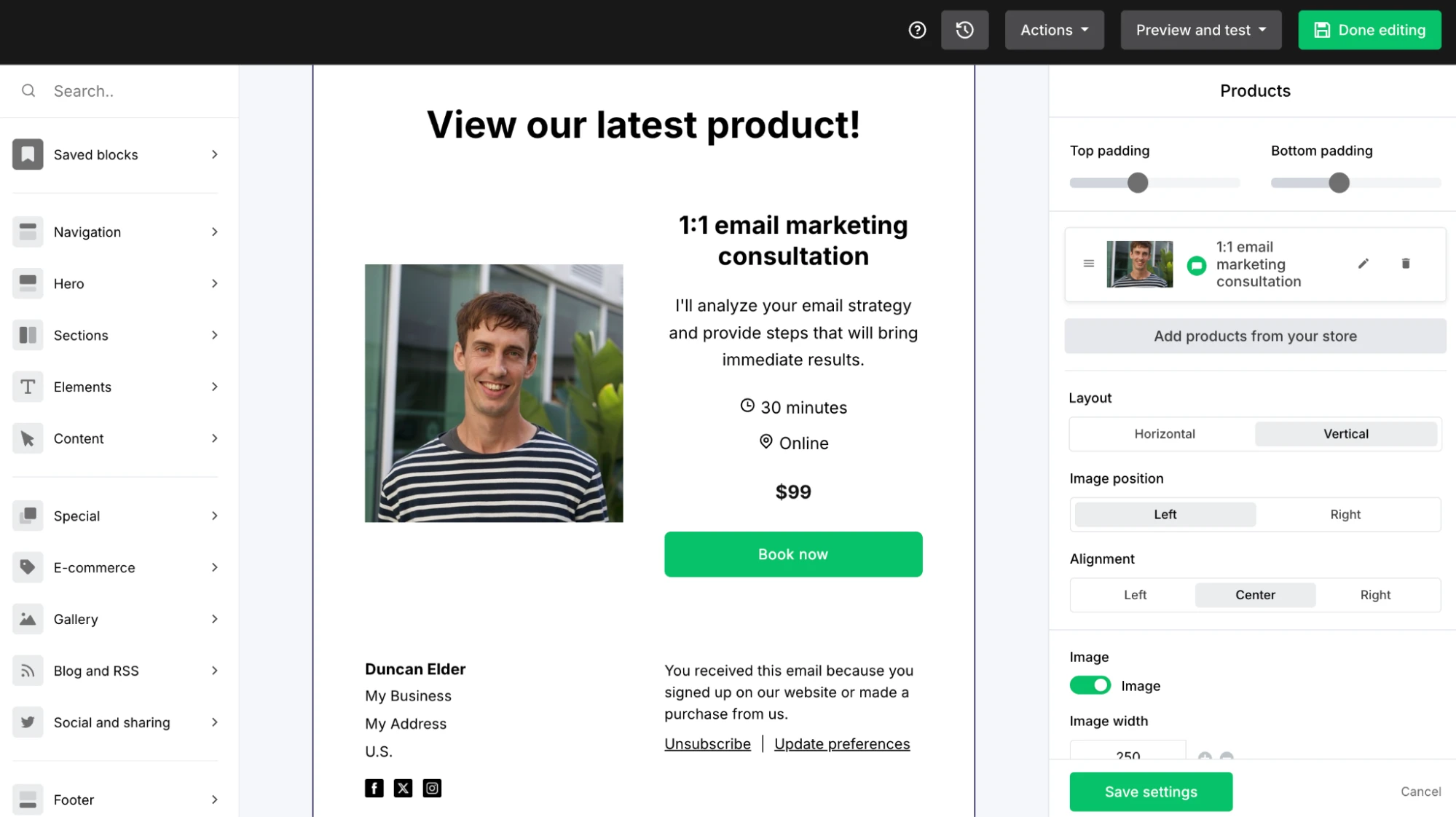Click the E-commerce tag icon in sidebar

(x=28, y=567)
